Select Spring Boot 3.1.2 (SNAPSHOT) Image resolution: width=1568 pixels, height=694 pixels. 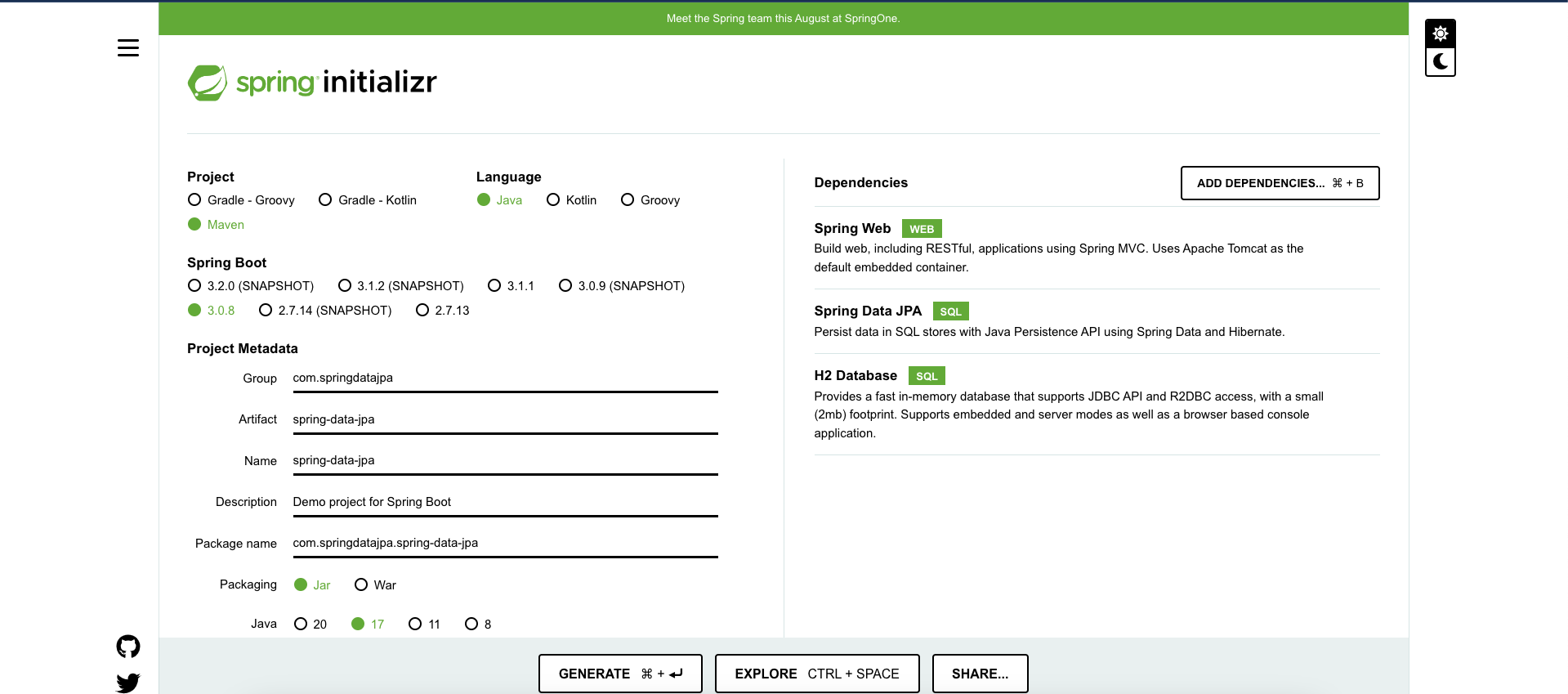tap(400, 286)
